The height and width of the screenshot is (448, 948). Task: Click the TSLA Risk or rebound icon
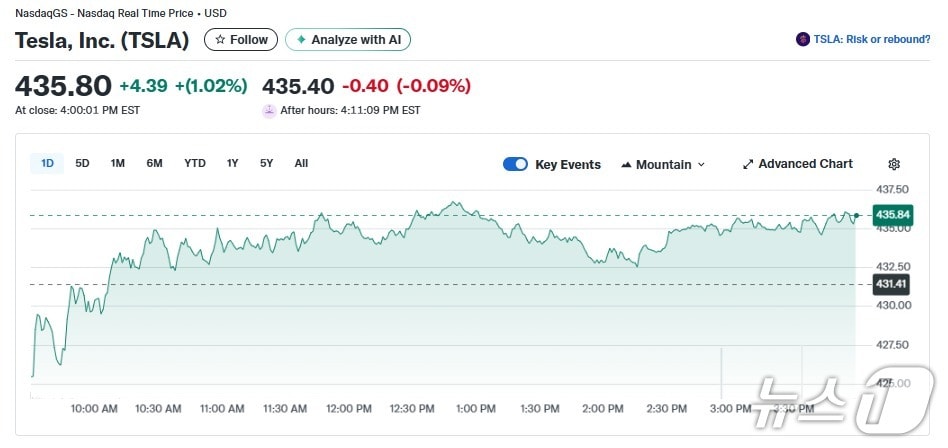[x=802, y=40]
